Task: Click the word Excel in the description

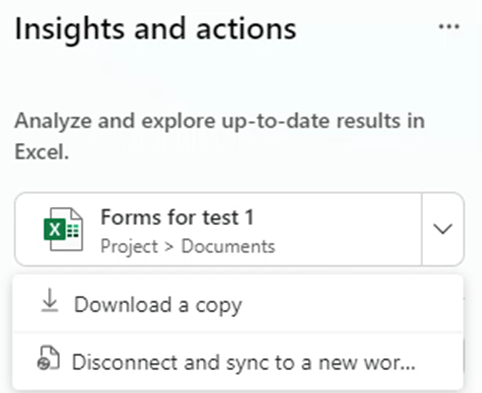Action: (x=42, y=152)
